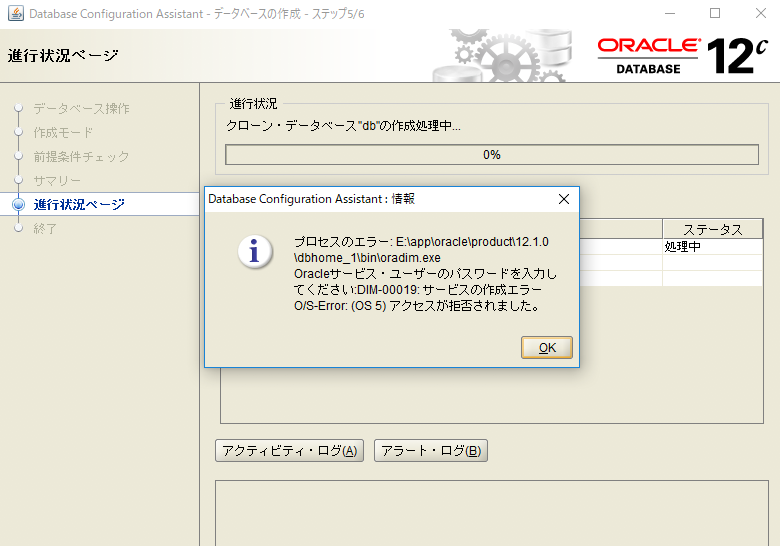This screenshot has height=546, width=780.
Task: Click the ステータス column header
Action: [712, 229]
